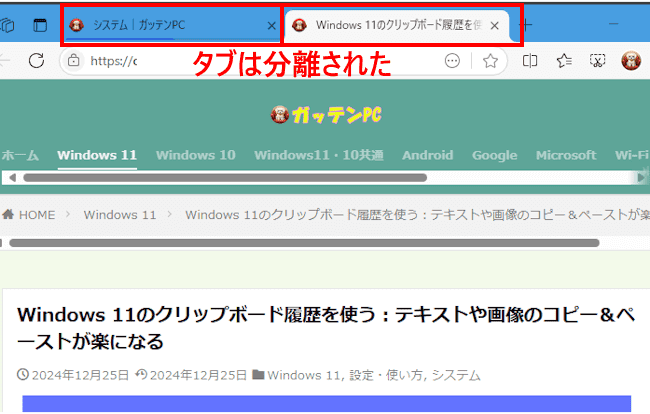This screenshot has width=650, height=414.
Task: Click the navigation menu horizontal scrollbar thumb
Action: click(225, 178)
